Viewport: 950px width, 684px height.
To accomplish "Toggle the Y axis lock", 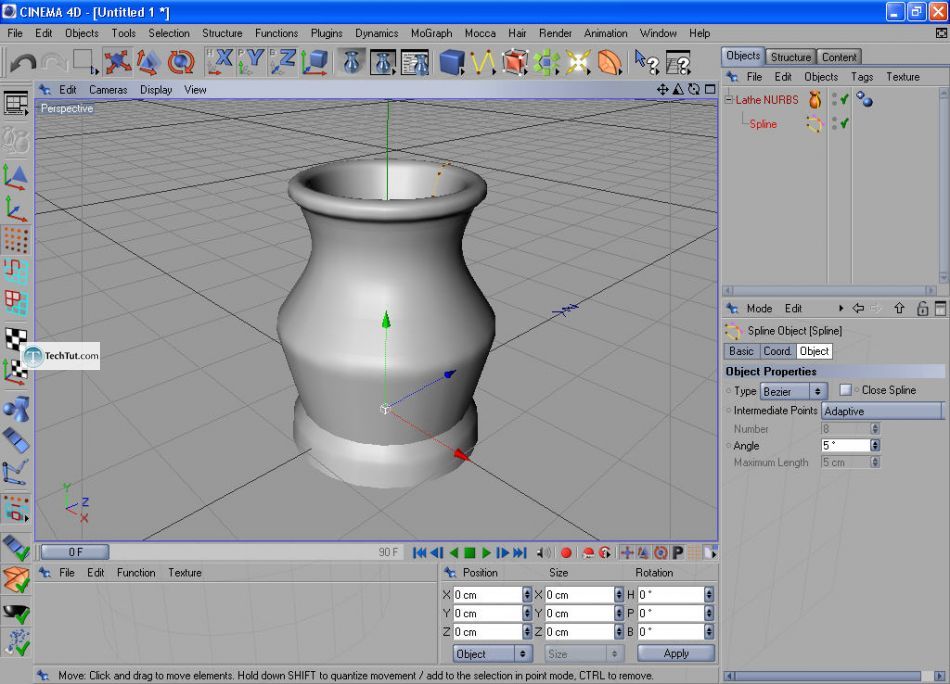I will click(x=251, y=62).
